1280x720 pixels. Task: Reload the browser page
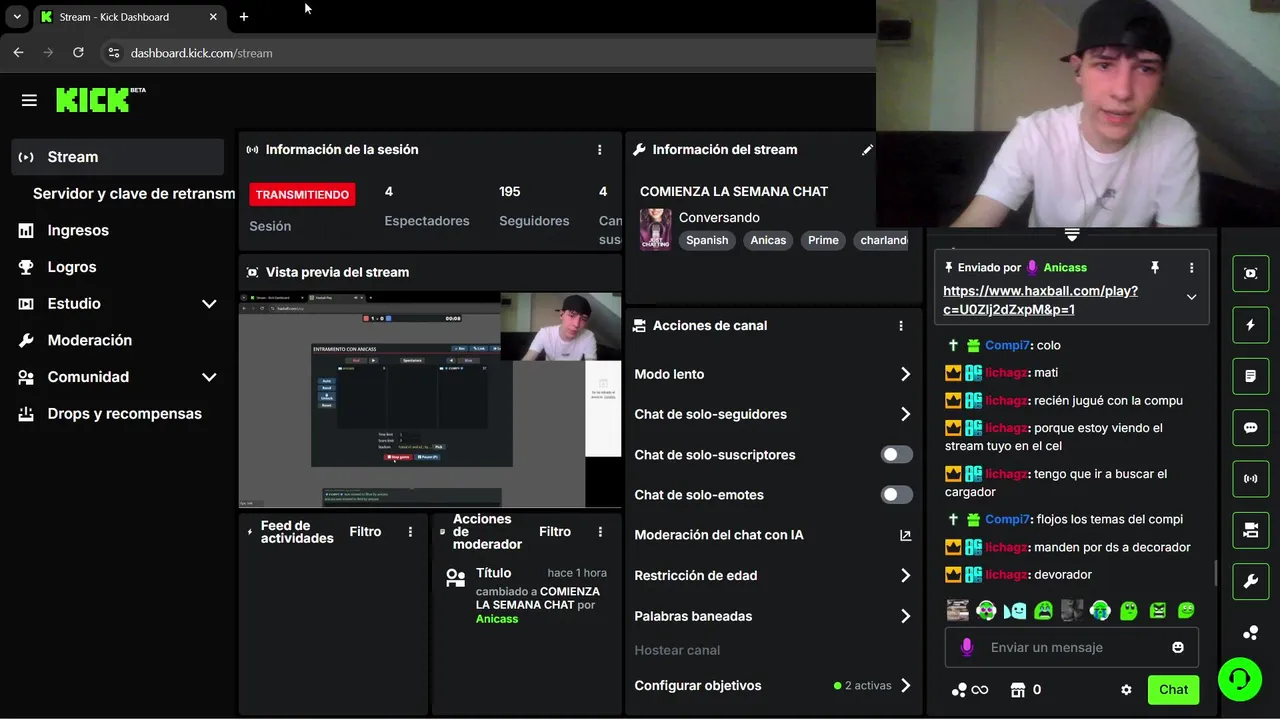[78, 53]
